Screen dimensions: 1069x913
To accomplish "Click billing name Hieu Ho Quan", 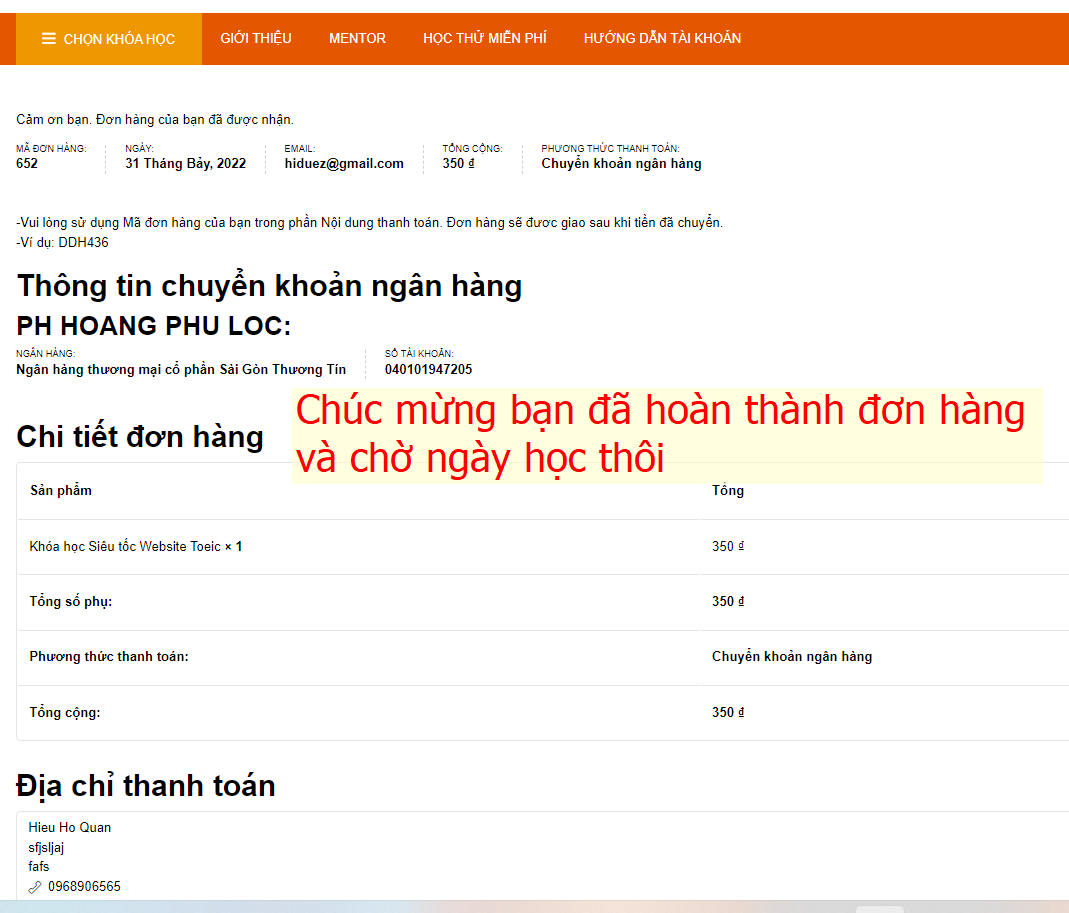I will coord(70,828).
